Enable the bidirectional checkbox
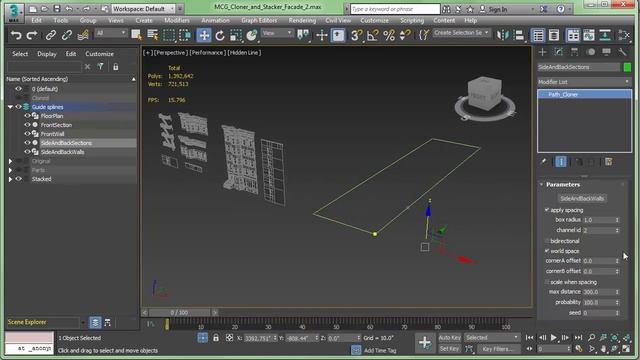This screenshot has width=640, height=360. tap(547, 241)
